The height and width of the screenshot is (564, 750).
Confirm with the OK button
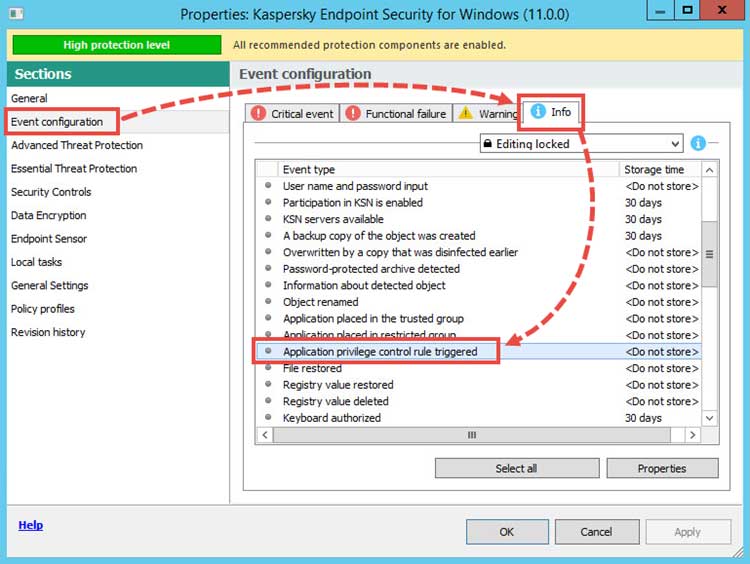click(x=507, y=532)
